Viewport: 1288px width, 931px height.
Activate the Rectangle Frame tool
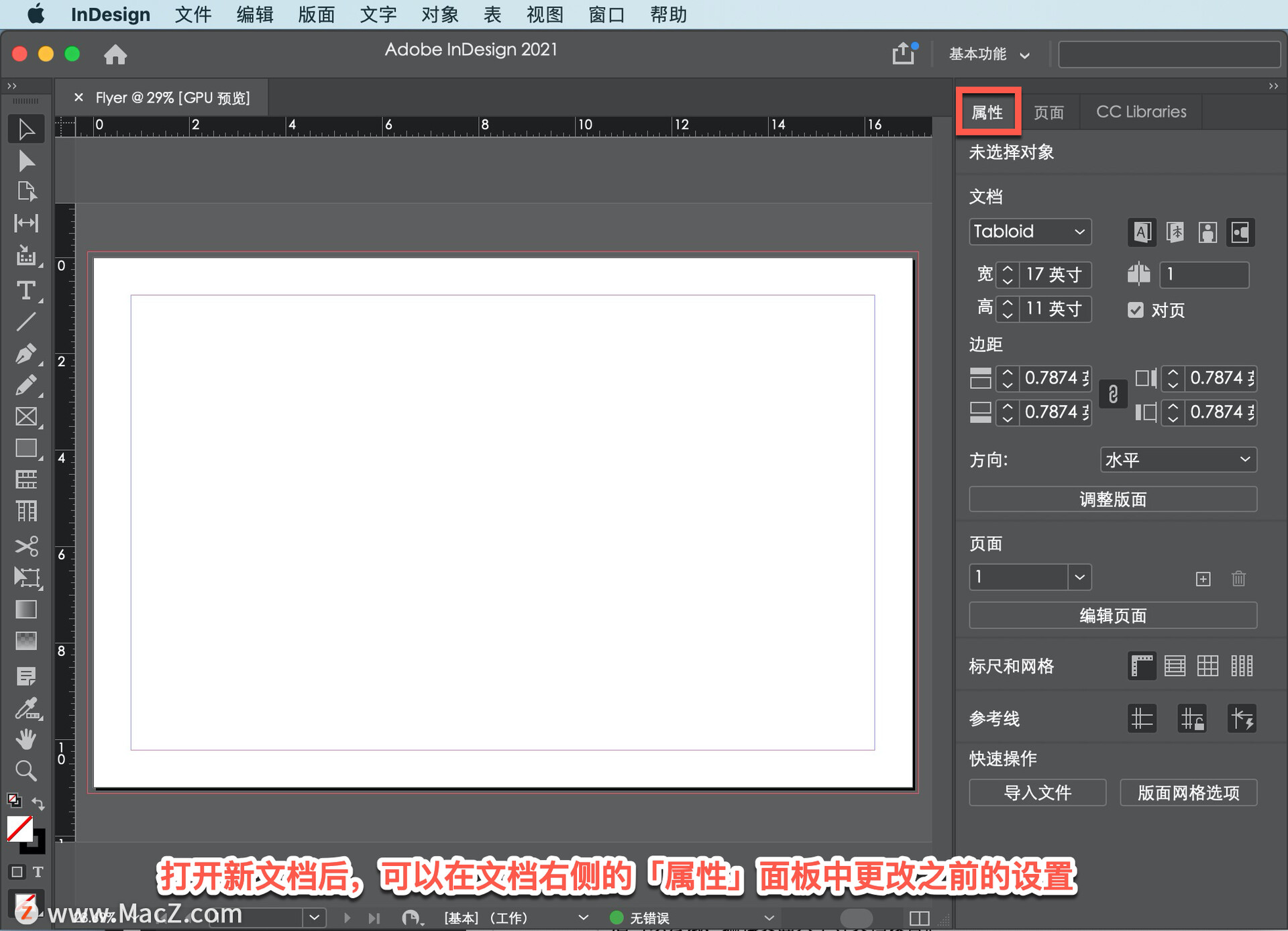tap(26, 417)
